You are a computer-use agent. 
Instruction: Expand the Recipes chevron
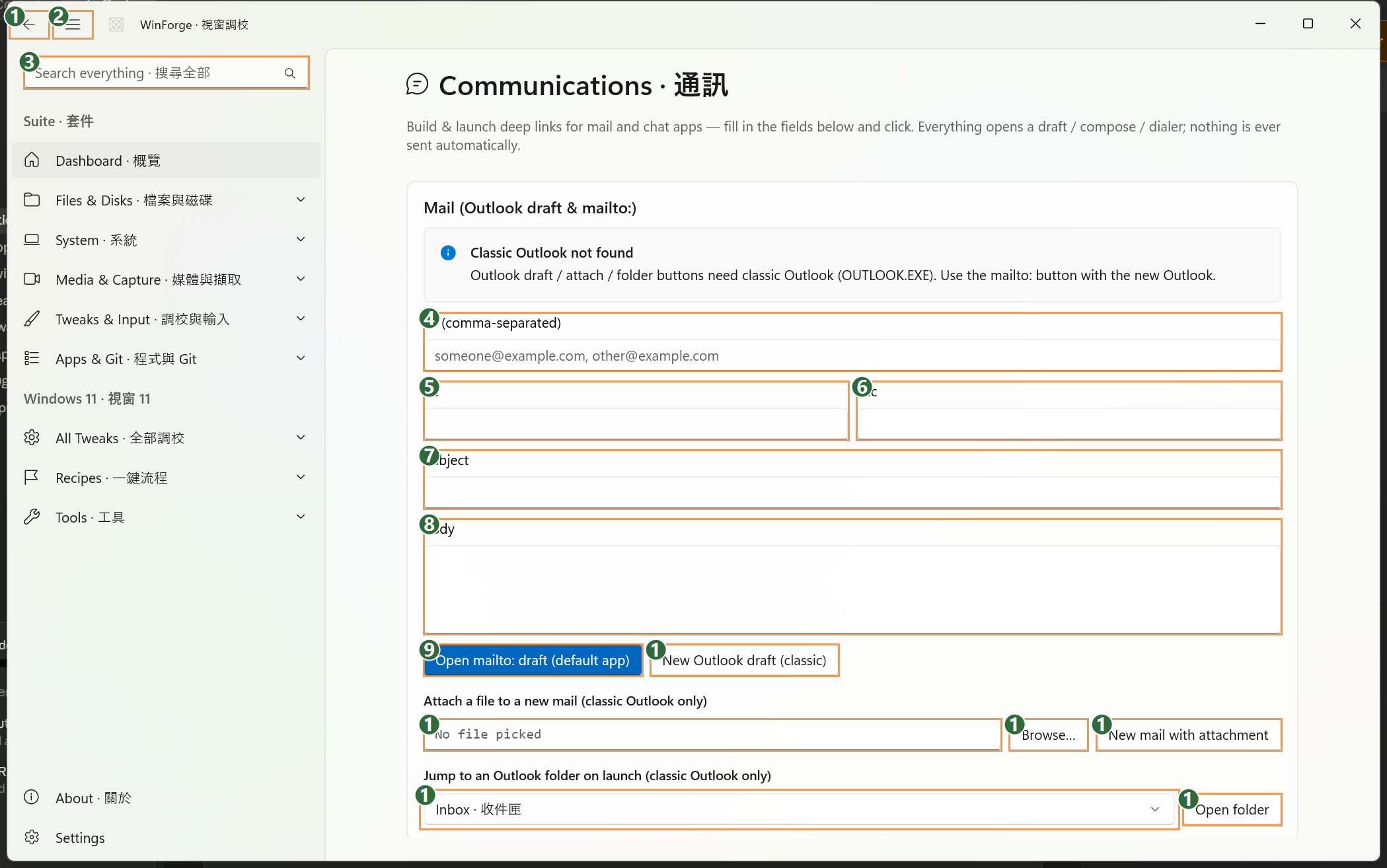tap(301, 478)
